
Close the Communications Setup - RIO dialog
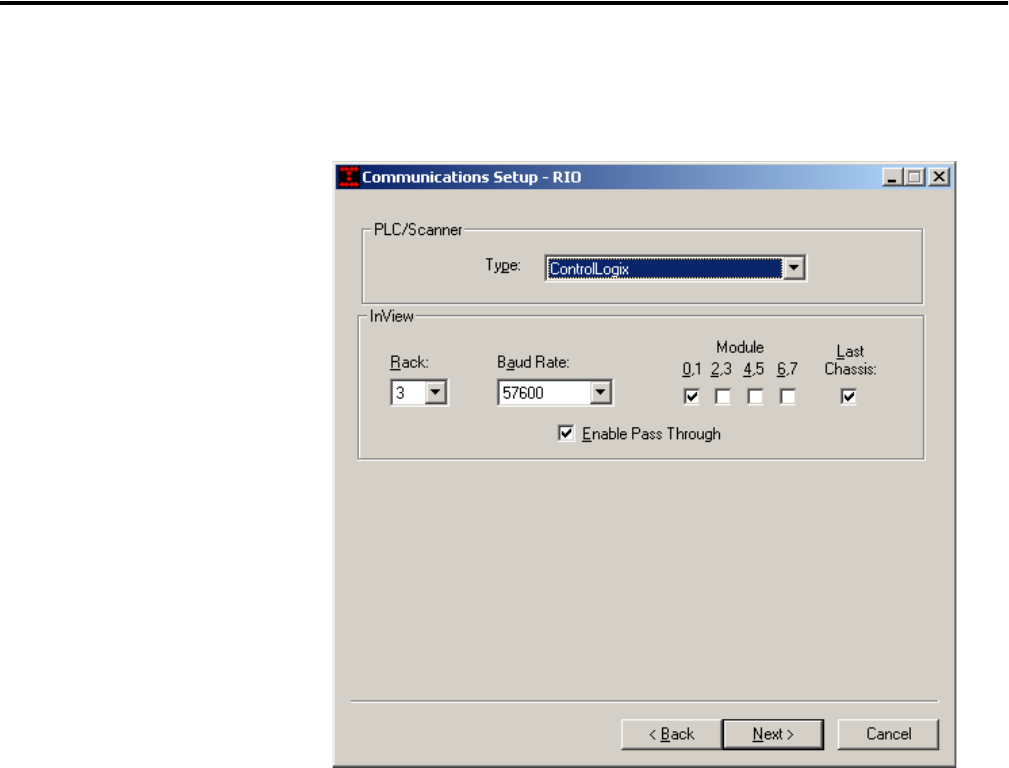(939, 177)
